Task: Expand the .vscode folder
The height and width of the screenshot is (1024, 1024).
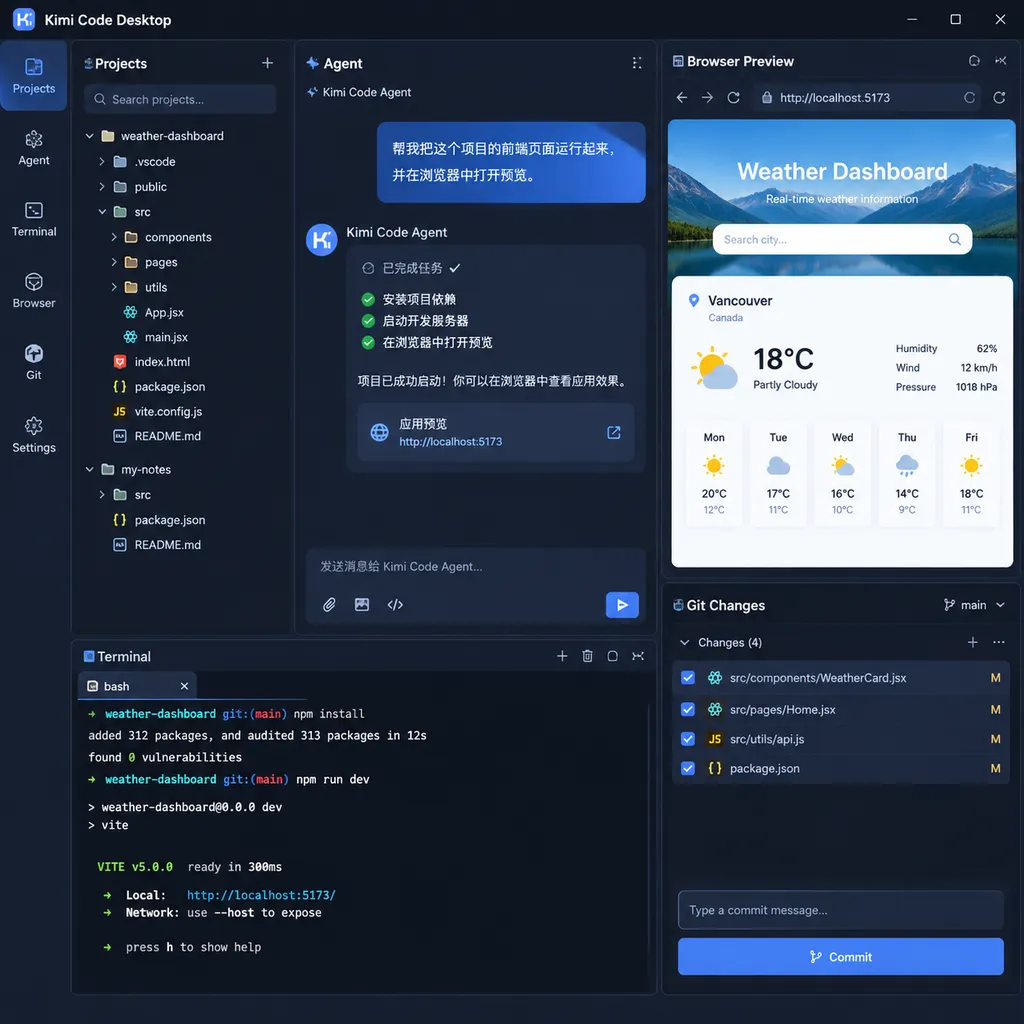Action: 102,161
